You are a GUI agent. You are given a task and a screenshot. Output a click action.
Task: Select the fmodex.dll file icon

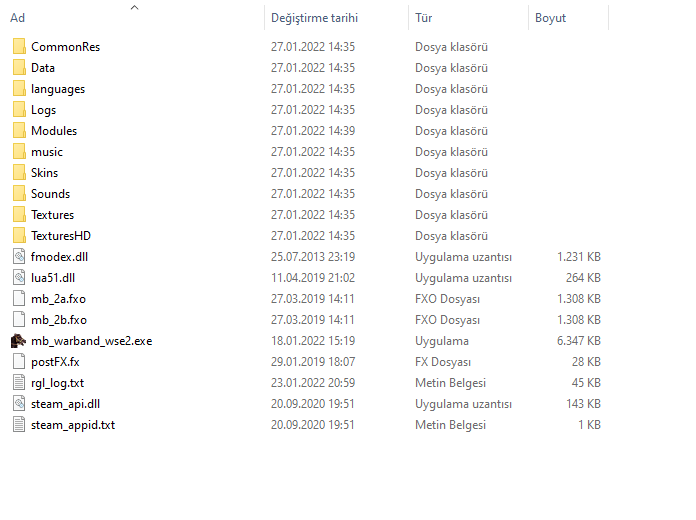19,257
